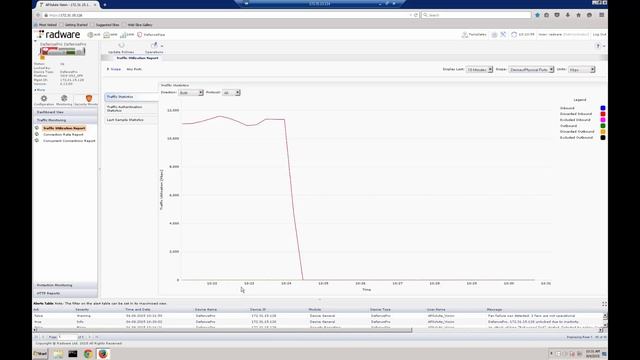Open Chrome from the taskbar
Image resolution: width=640 pixels, height=360 pixels.
click(x=88, y=354)
